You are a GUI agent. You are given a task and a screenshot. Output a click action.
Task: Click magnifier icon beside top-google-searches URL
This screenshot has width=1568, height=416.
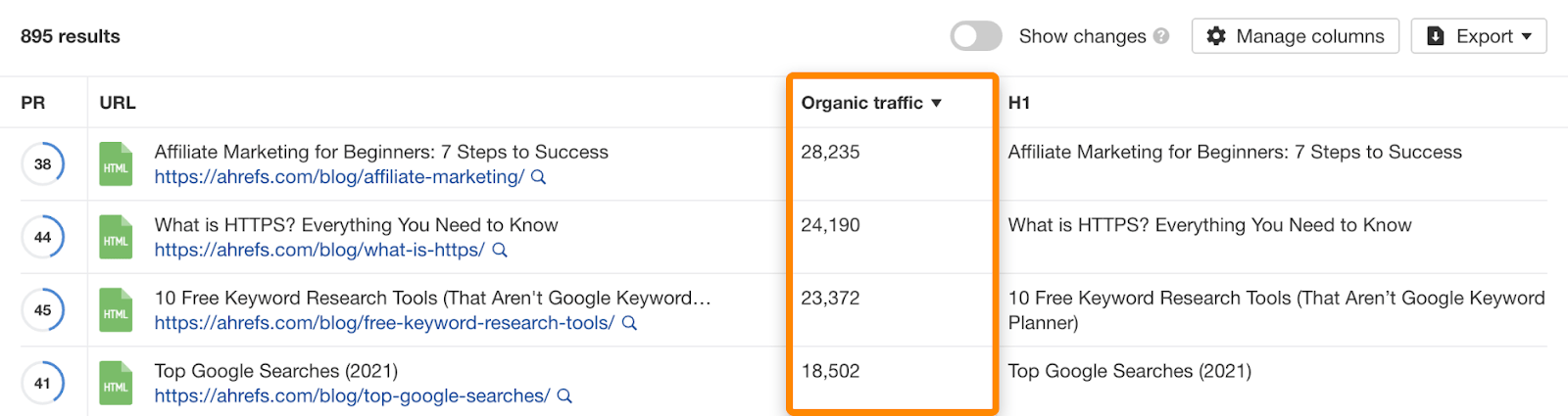(x=564, y=396)
